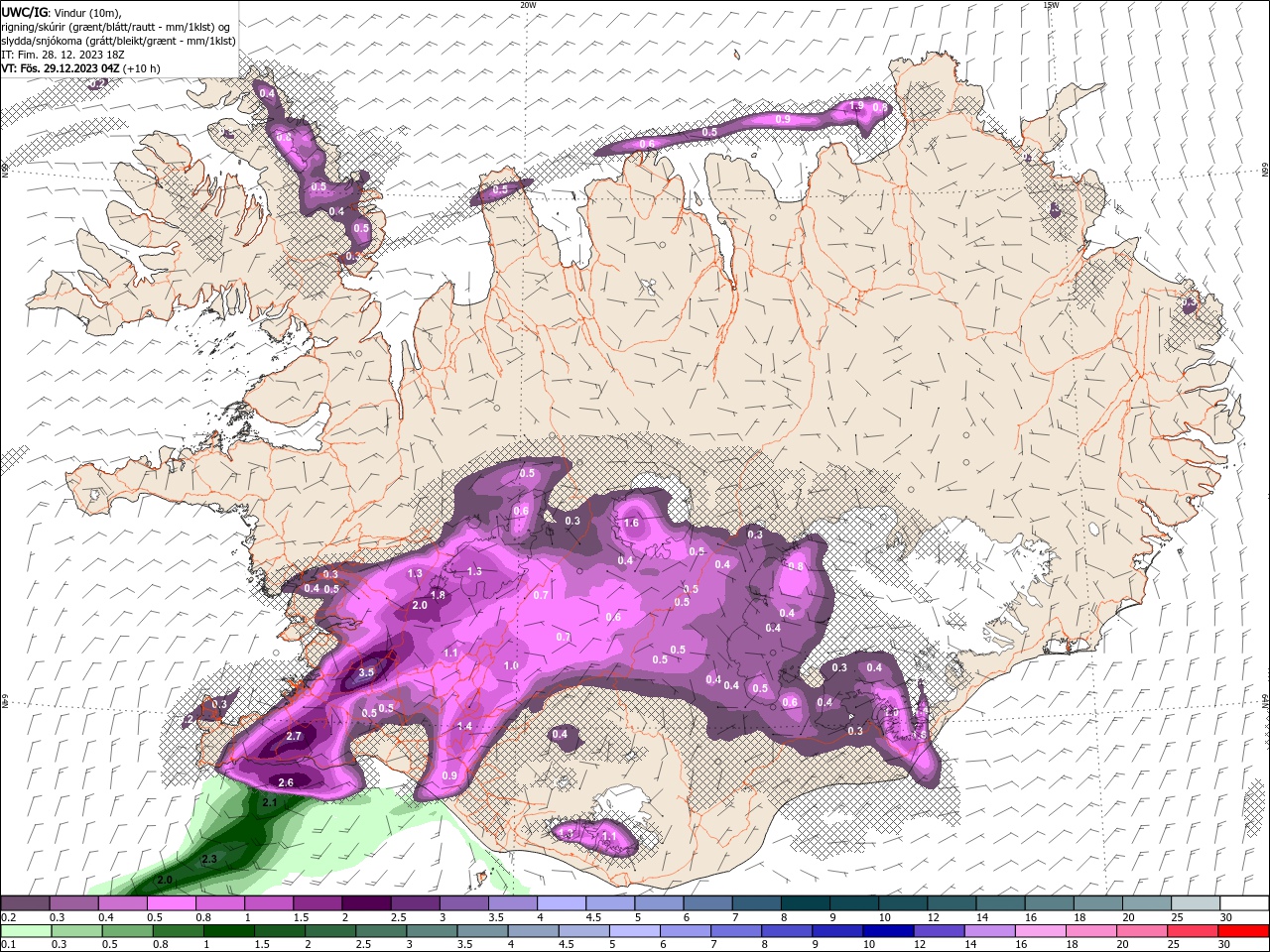Select the snow legend swatch between 4 and 4.5
This screenshot has width=1270, height=952.
pos(562,903)
